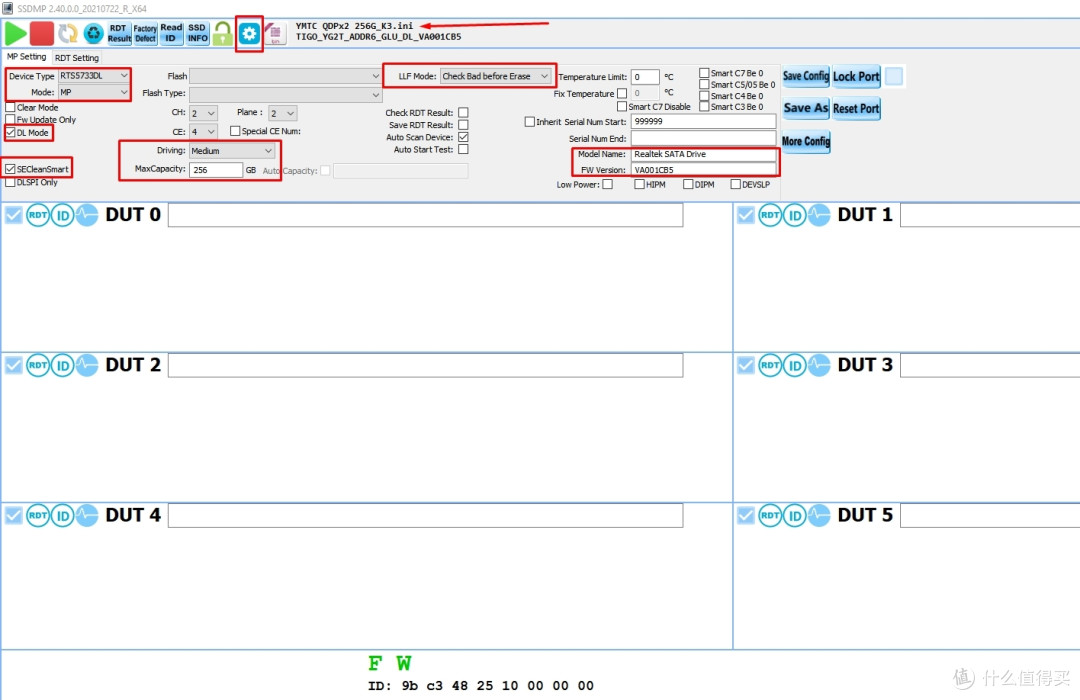
Task: Click the MaxCapacity field showing 256
Action: click(216, 170)
